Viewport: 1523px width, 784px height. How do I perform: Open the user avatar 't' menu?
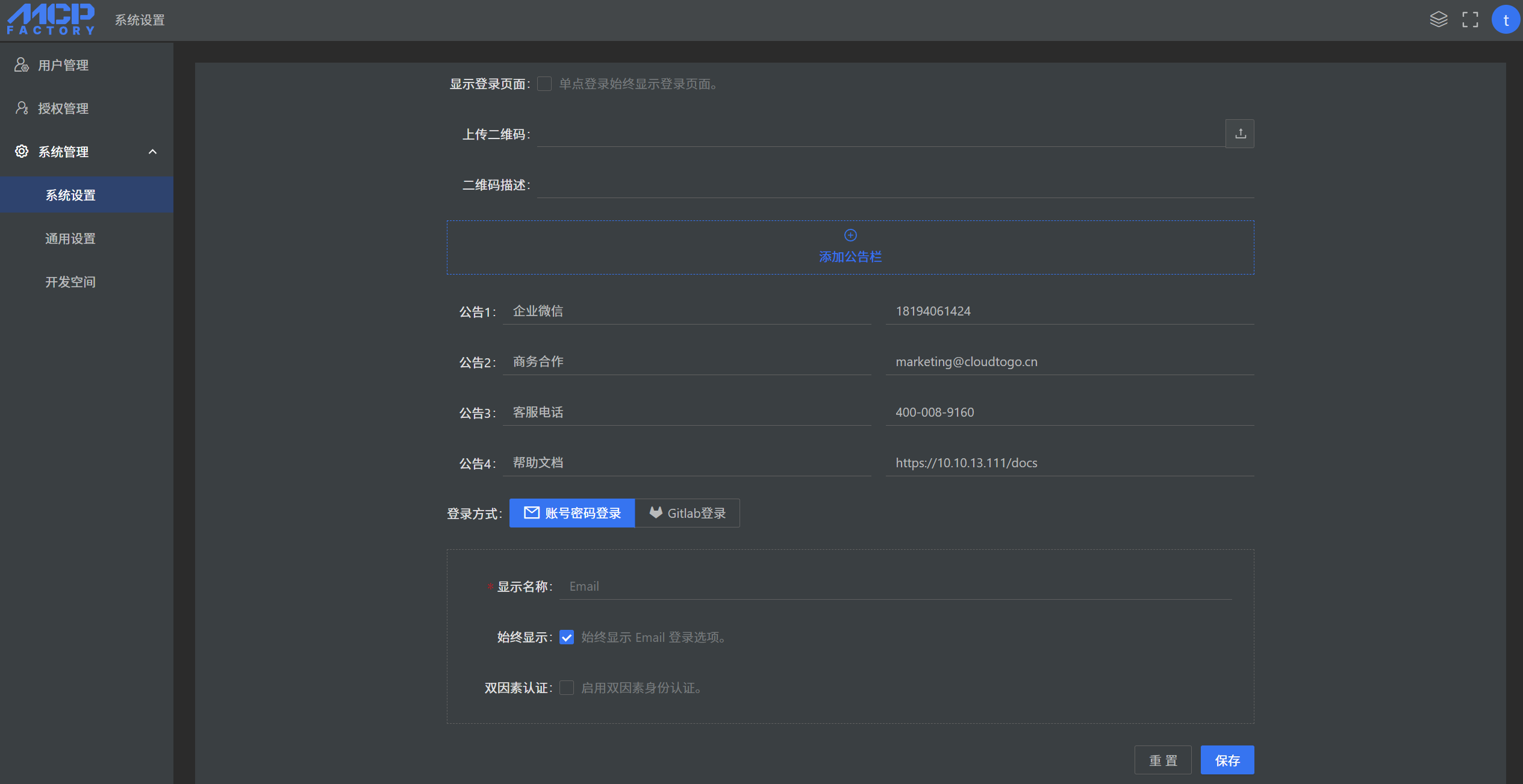point(1506,20)
